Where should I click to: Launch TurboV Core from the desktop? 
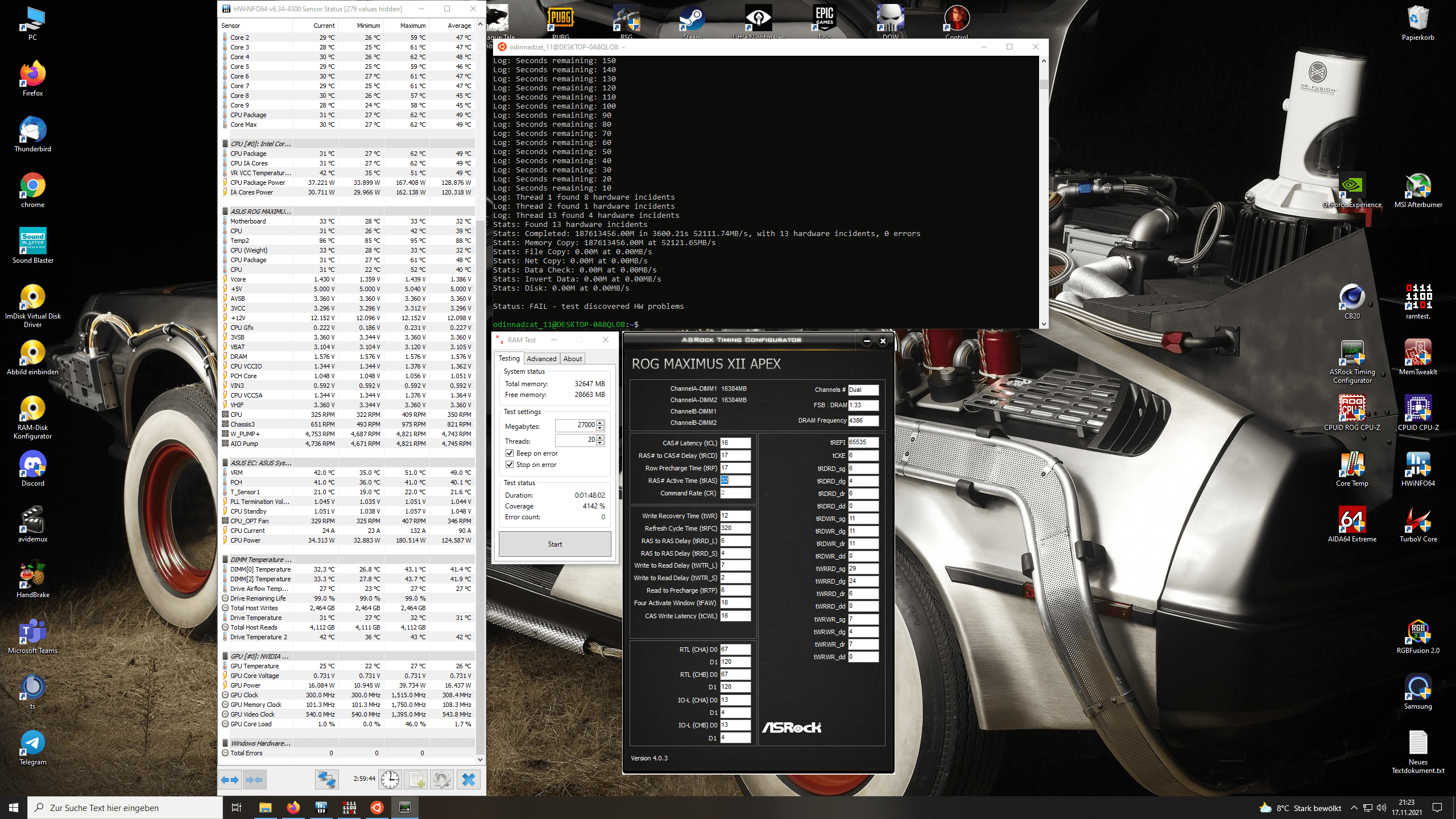pos(1418,524)
